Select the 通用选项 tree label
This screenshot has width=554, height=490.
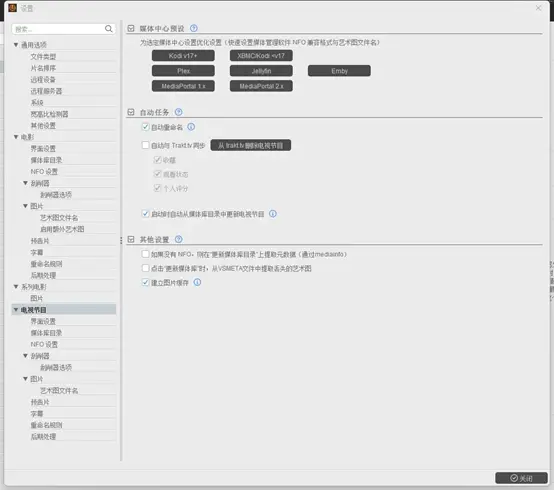34,45
